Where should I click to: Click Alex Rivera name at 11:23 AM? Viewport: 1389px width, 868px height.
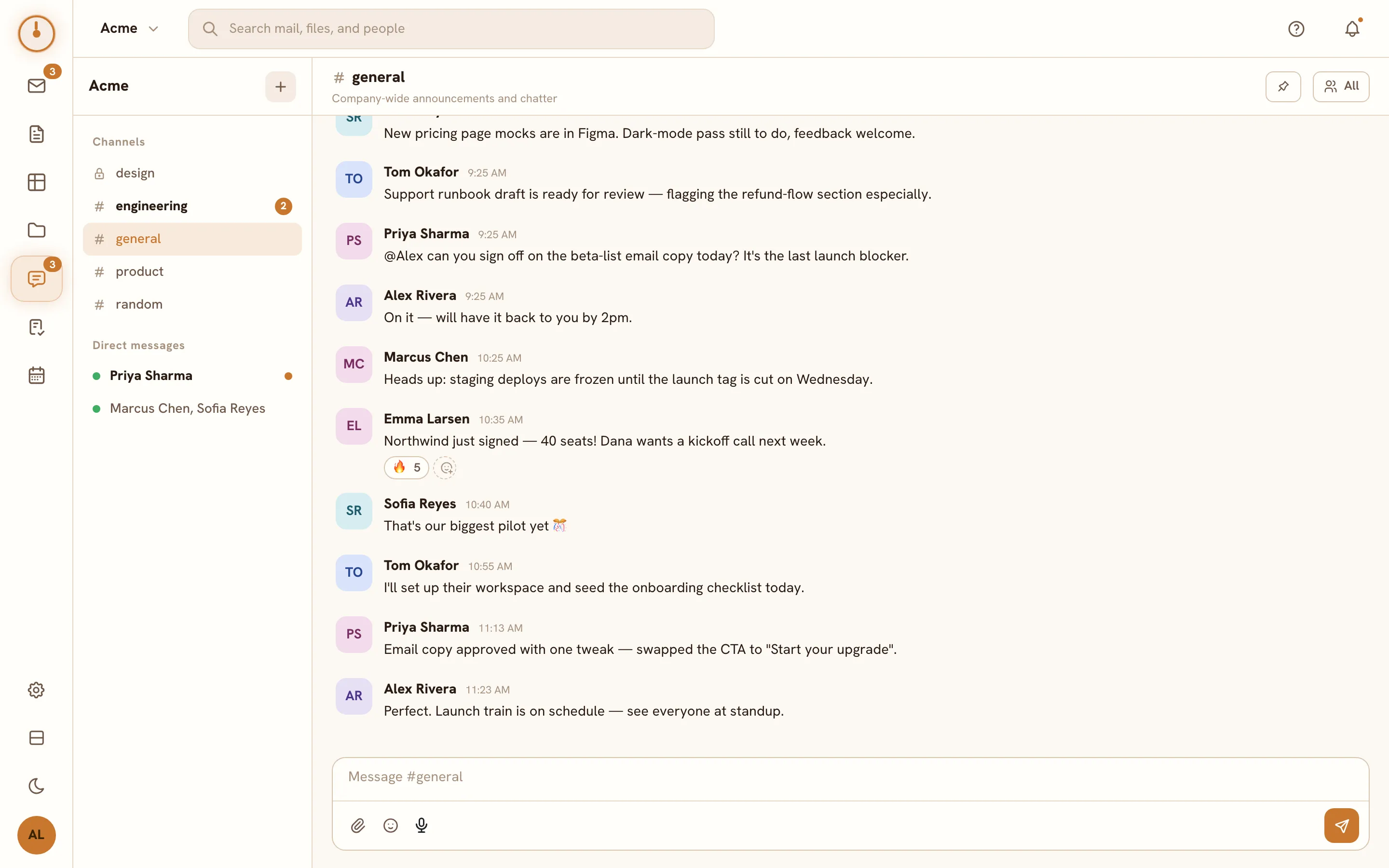(x=420, y=689)
